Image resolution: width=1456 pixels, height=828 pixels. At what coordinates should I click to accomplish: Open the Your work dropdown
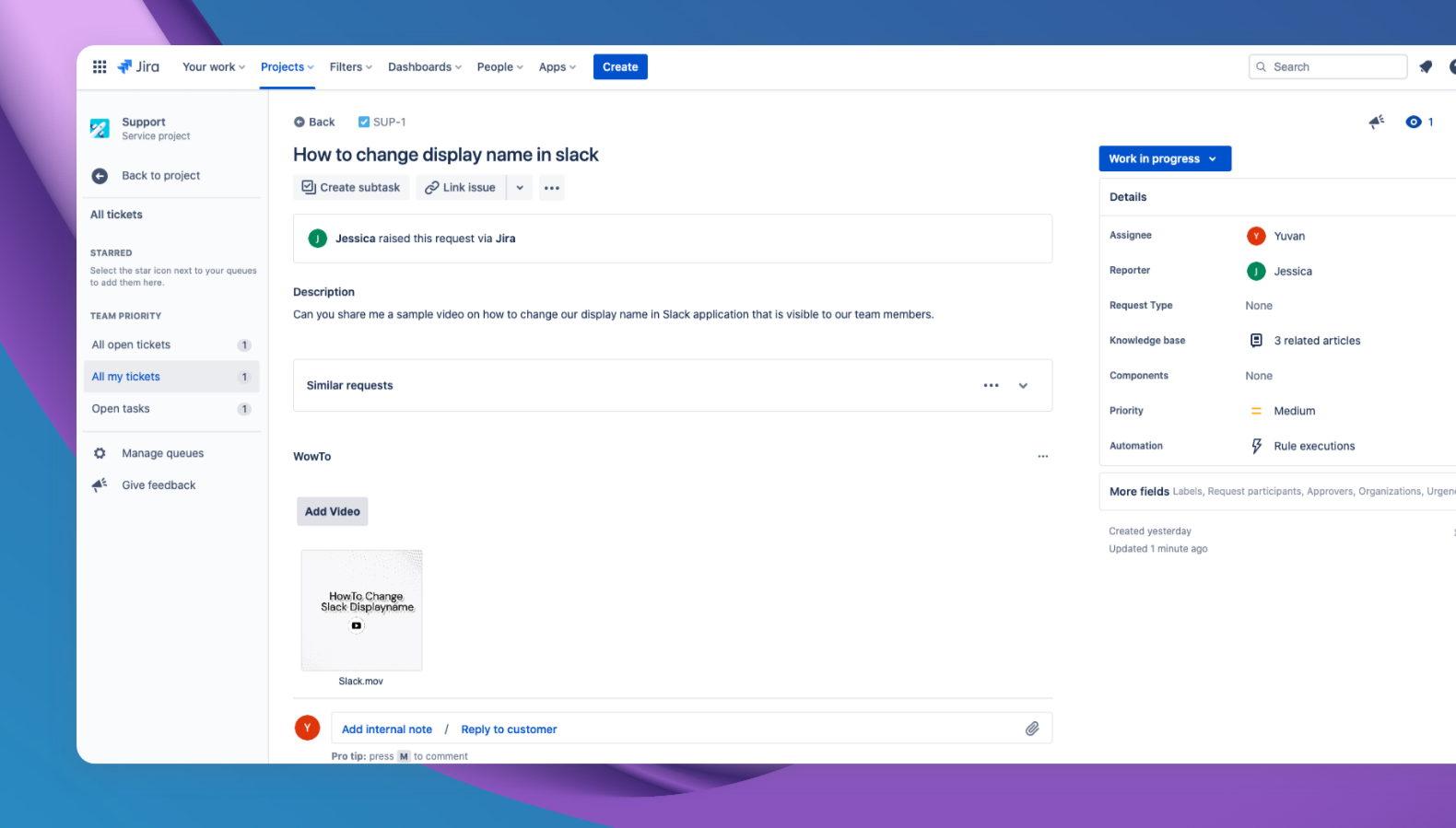click(x=214, y=67)
